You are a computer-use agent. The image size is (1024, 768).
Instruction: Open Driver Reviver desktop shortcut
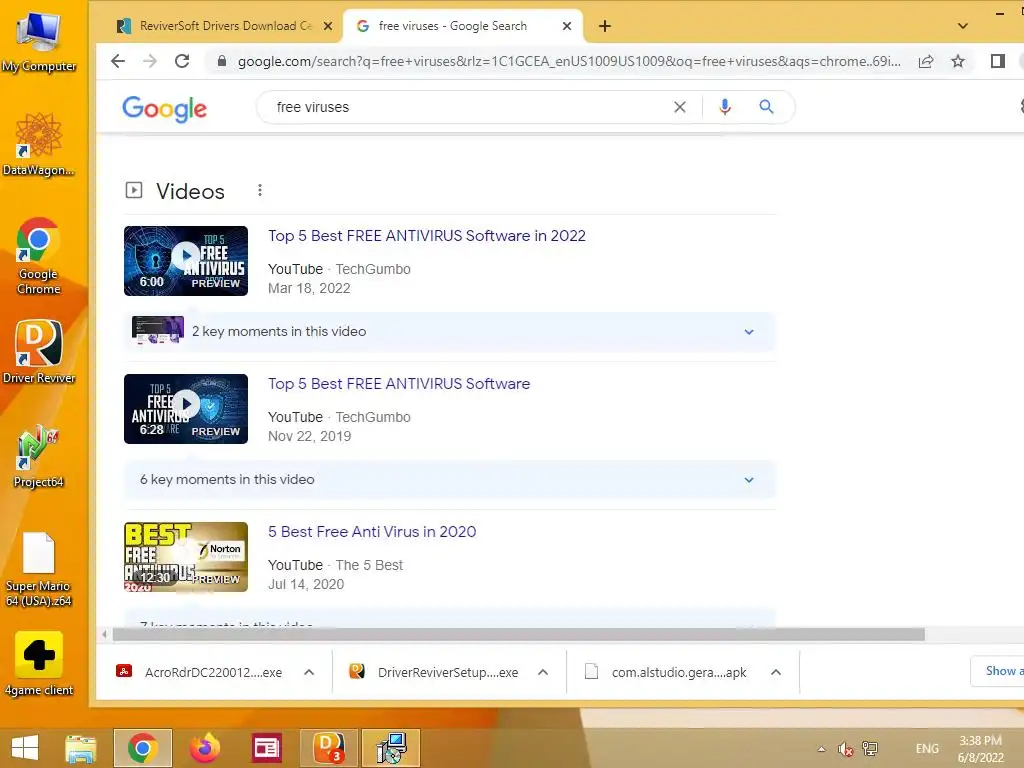tap(39, 351)
